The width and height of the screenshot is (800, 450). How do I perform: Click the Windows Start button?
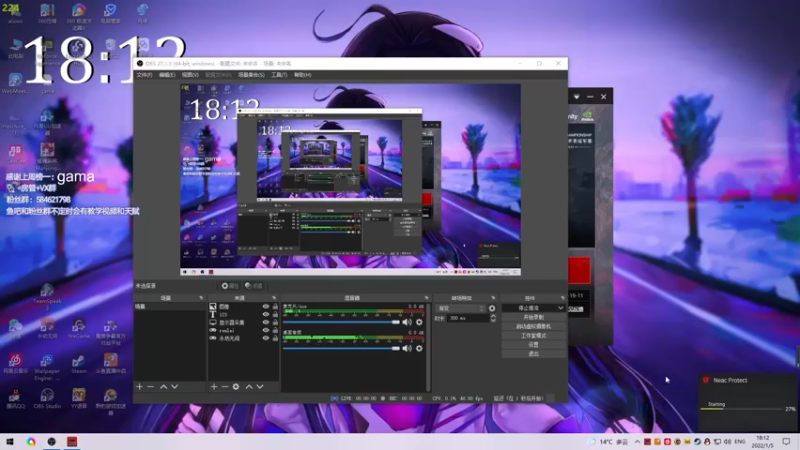click(10, 441)
